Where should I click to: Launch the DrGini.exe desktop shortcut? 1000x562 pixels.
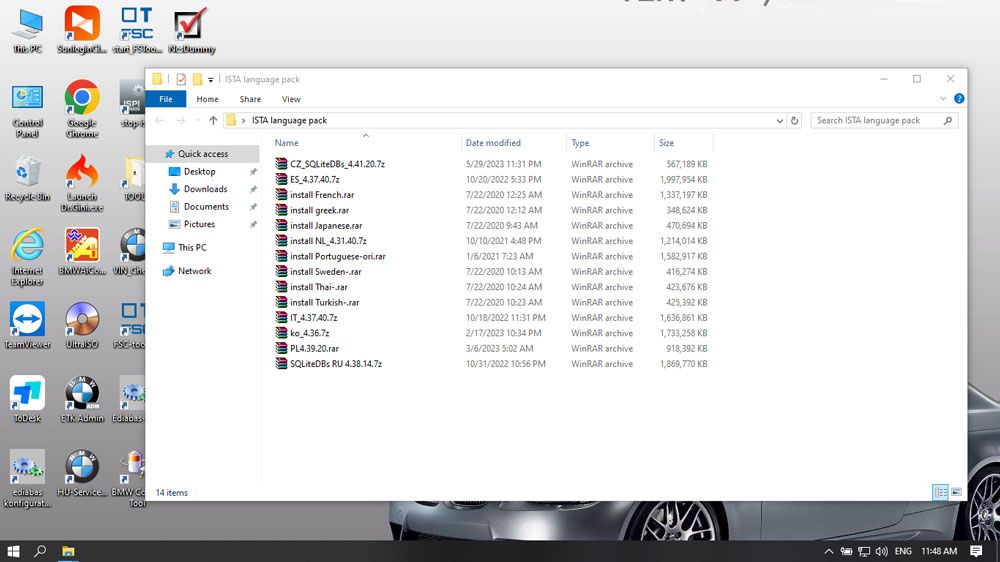(82, 184)
